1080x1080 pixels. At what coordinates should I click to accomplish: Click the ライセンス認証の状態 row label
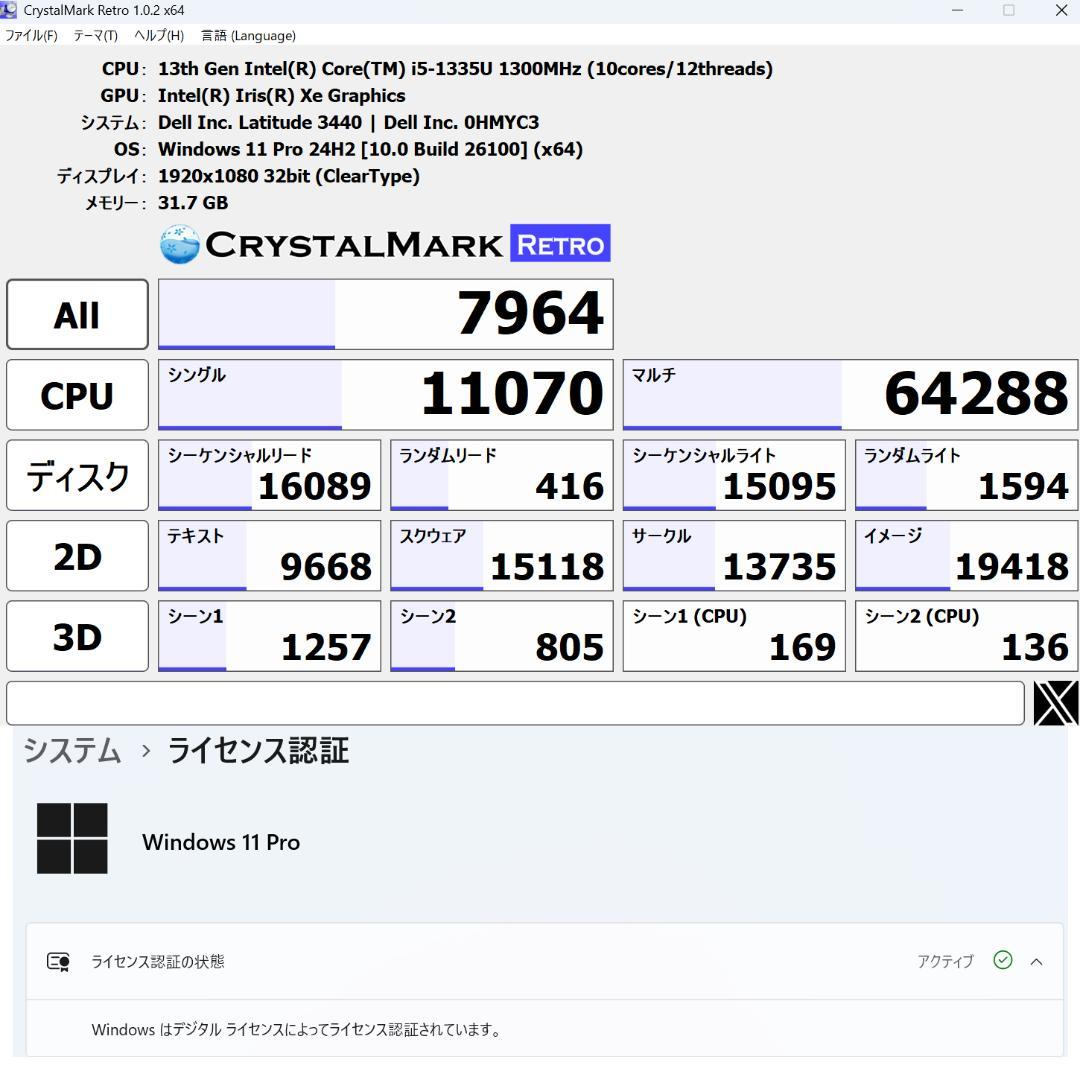tap(158, 962)
